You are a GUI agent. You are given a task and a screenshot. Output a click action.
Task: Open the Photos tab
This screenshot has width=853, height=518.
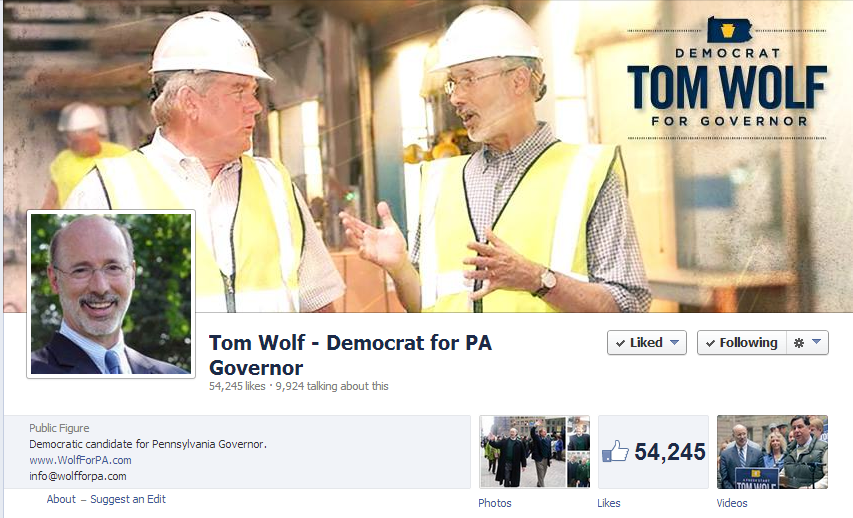495,503
